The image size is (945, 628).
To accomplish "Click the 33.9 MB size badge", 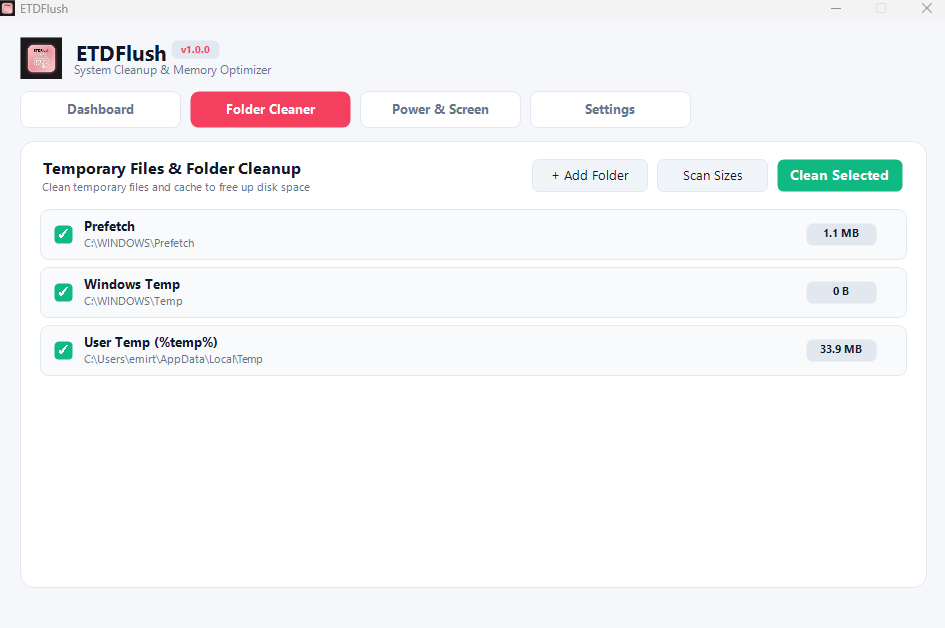I will click(x=841, y=350).
